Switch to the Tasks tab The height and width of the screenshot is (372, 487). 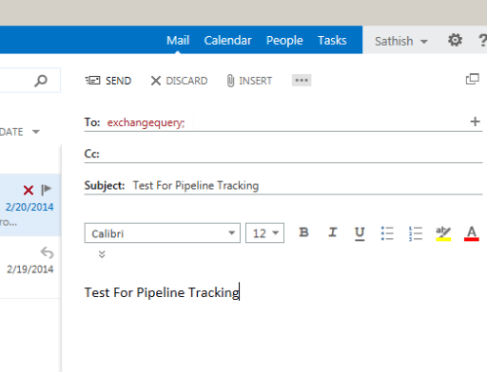coord(332,40)
